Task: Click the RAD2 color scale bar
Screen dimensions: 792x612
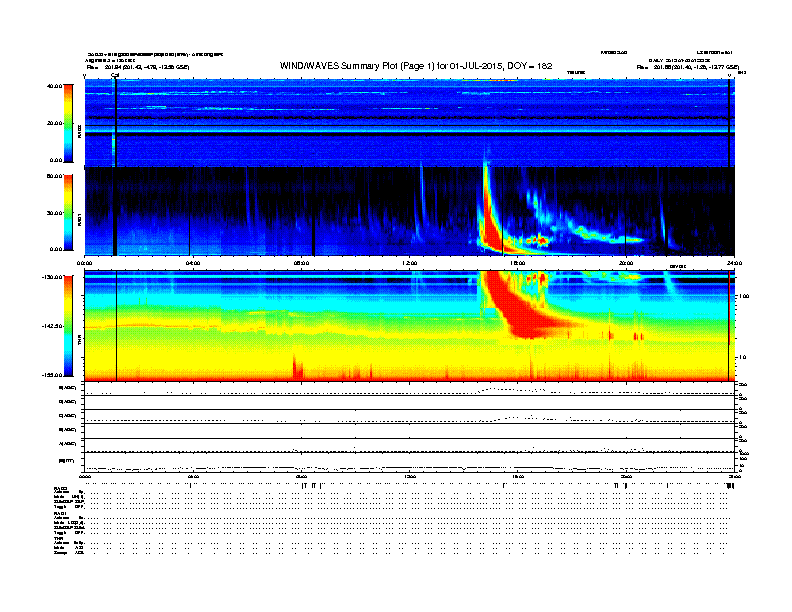Action: [68, 123]
